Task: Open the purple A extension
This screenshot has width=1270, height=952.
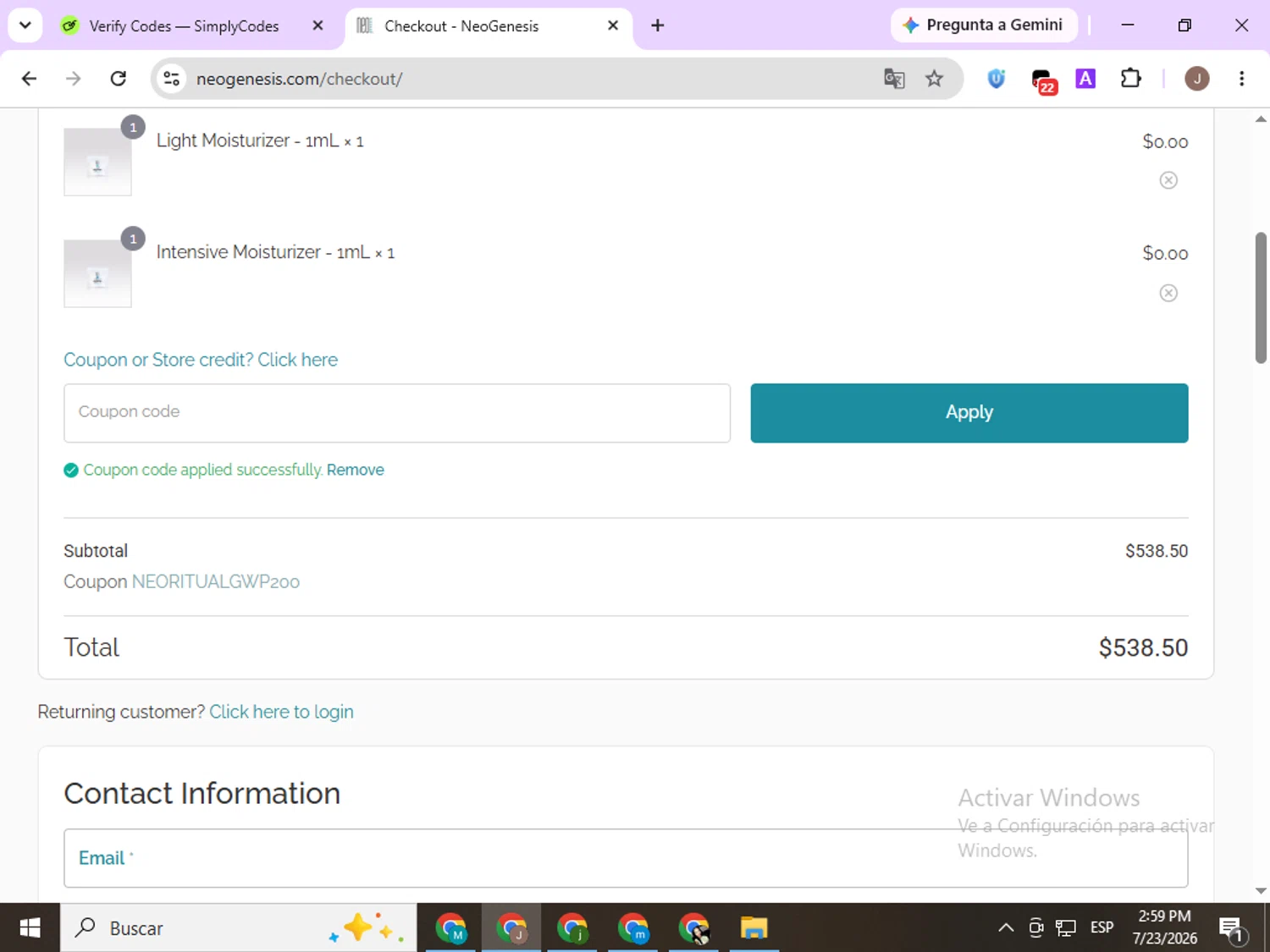Action: [1085, 79]
